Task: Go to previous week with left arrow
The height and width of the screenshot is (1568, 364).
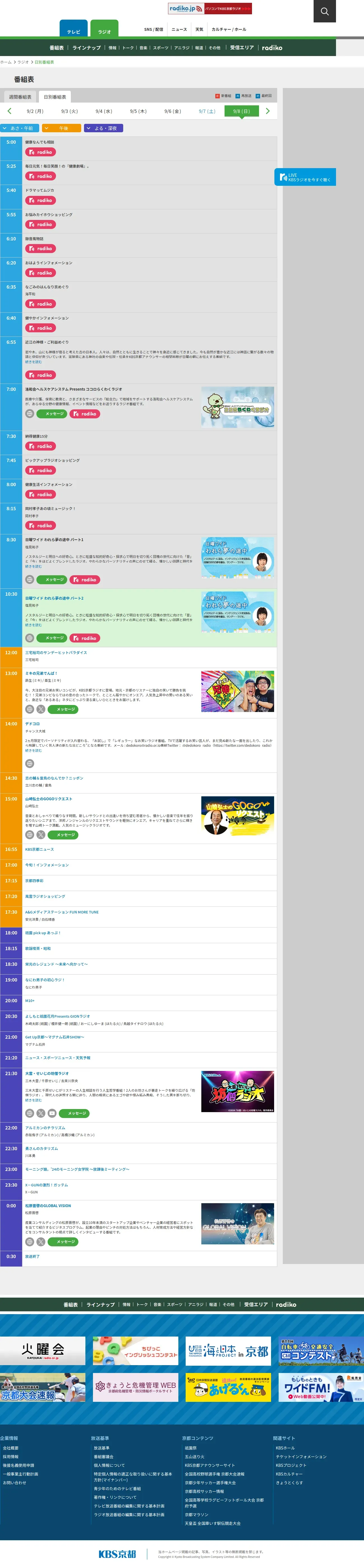Action: tap(9, 111)
